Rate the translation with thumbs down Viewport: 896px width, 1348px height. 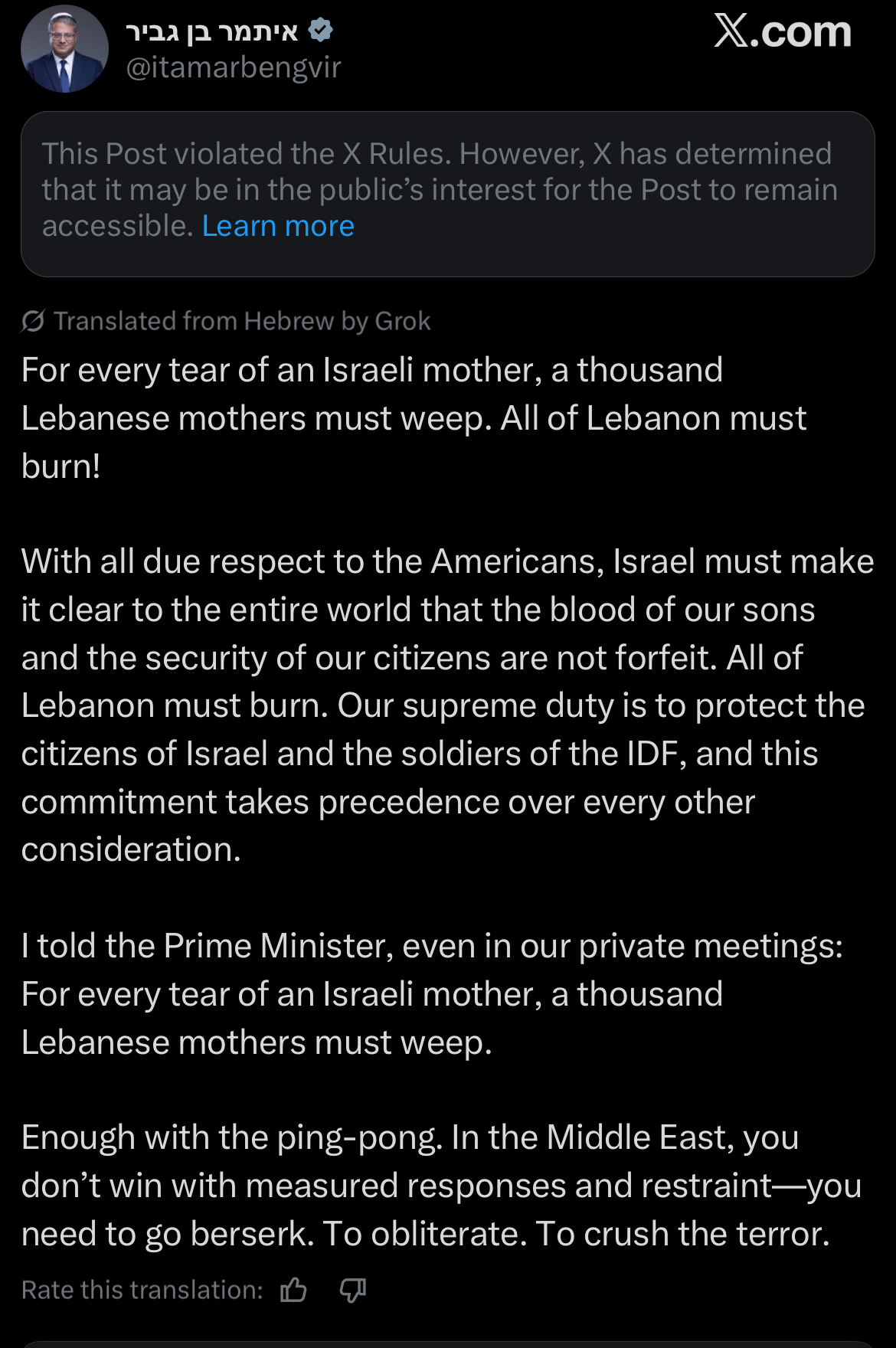[353, 1291]
